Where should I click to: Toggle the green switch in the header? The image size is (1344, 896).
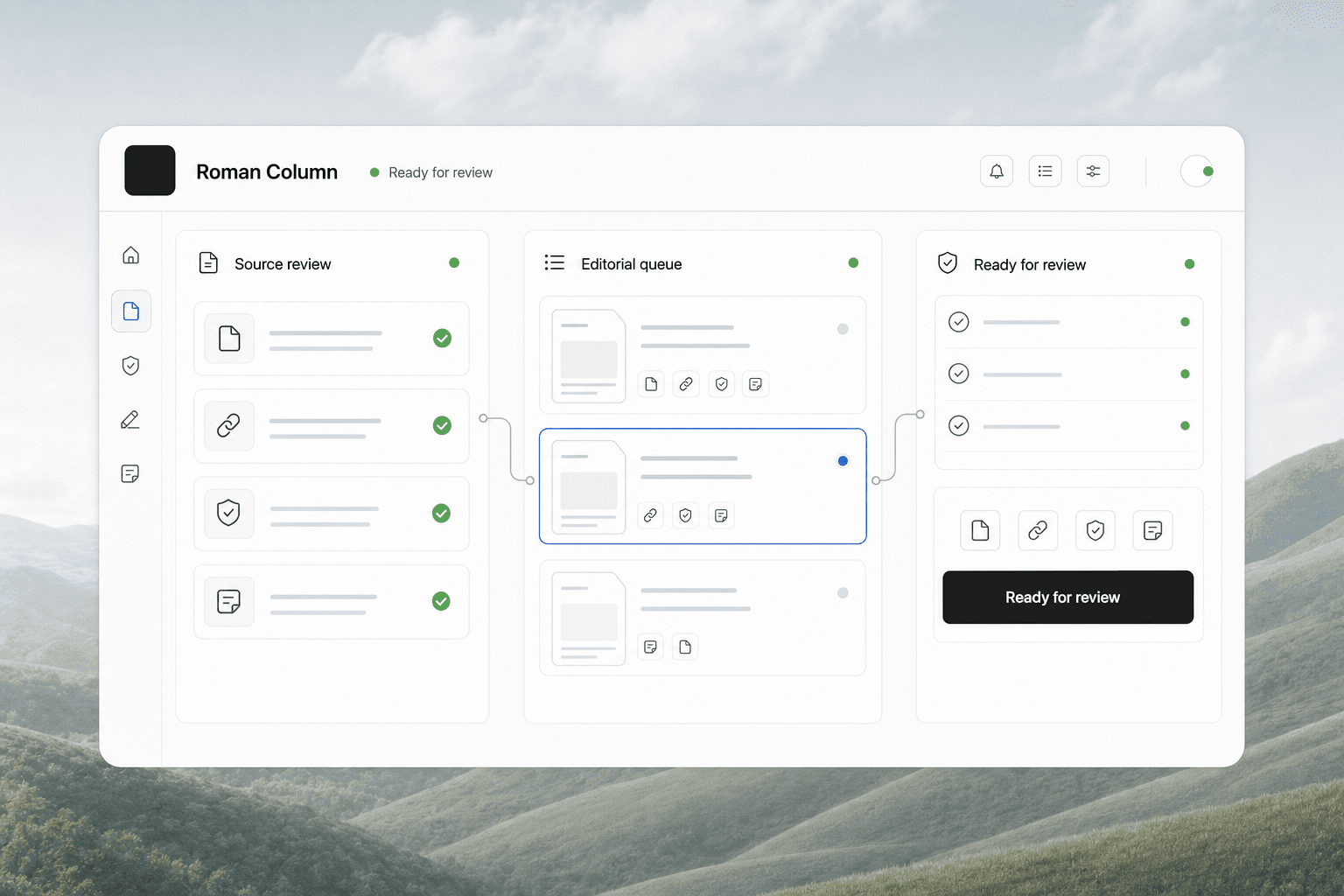[x=1197, y=171]
